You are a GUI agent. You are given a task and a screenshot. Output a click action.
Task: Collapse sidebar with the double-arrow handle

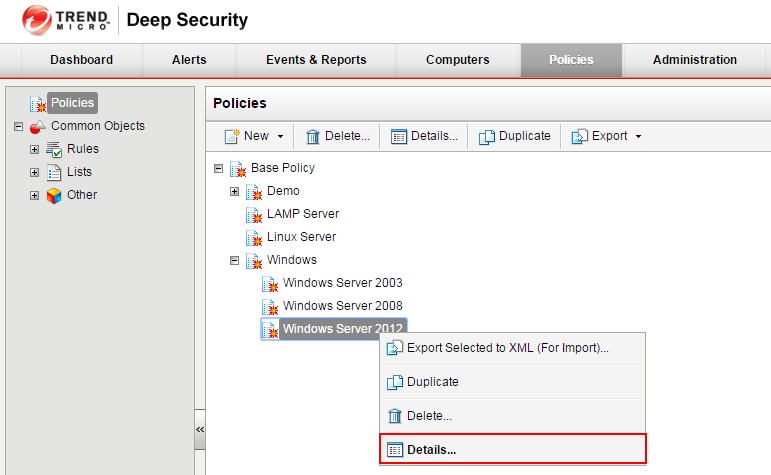click(x=200, y=429)
